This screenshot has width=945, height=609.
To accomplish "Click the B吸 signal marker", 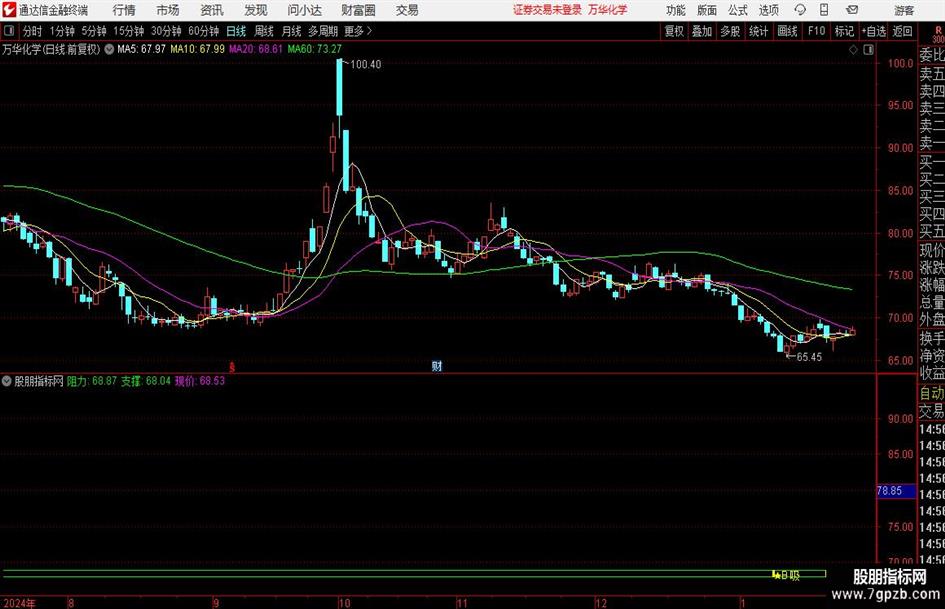I will click(786, 575).
